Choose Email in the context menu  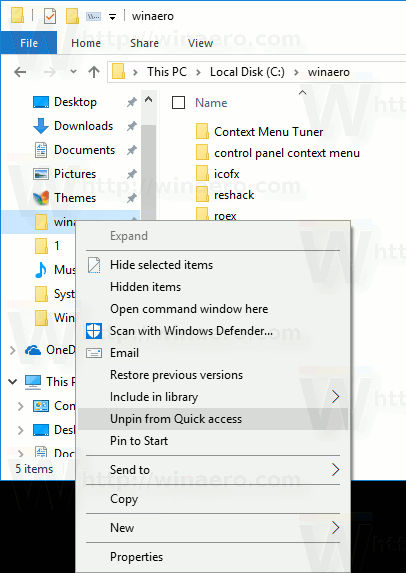(x=213, y=353)
